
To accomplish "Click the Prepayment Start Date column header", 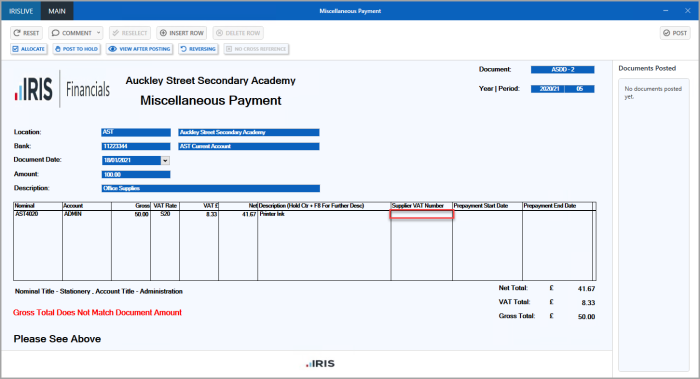I will tap(488, 206).
